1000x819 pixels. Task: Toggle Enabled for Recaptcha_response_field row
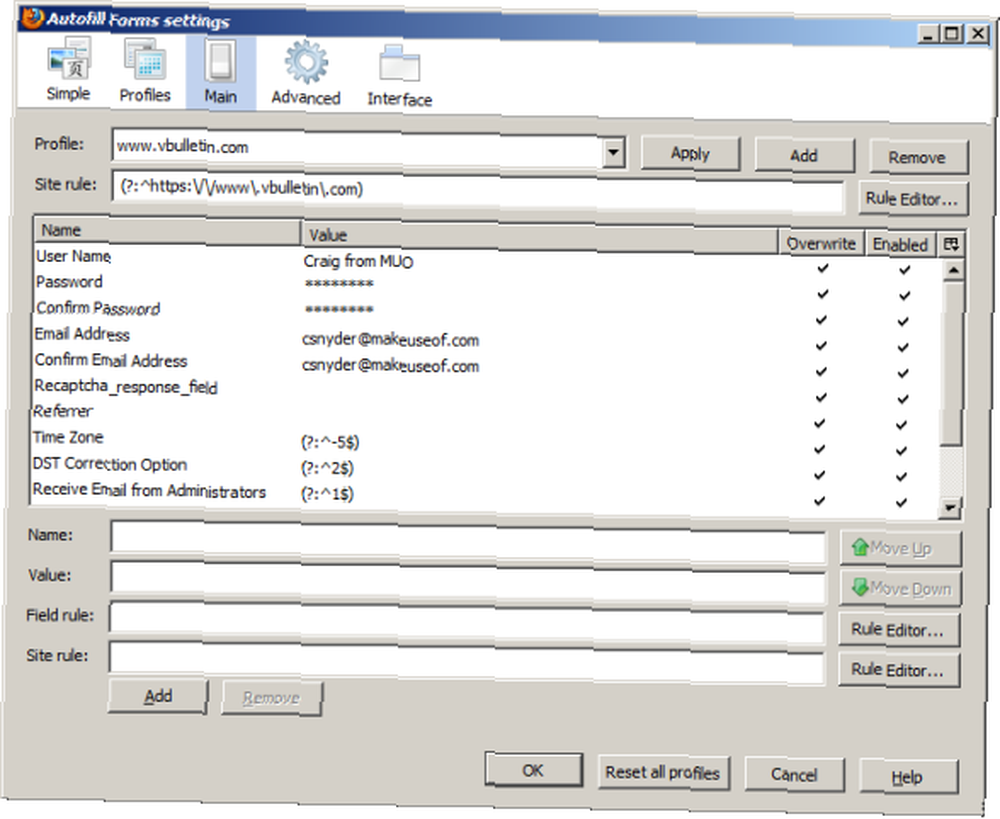coord(902,399)
